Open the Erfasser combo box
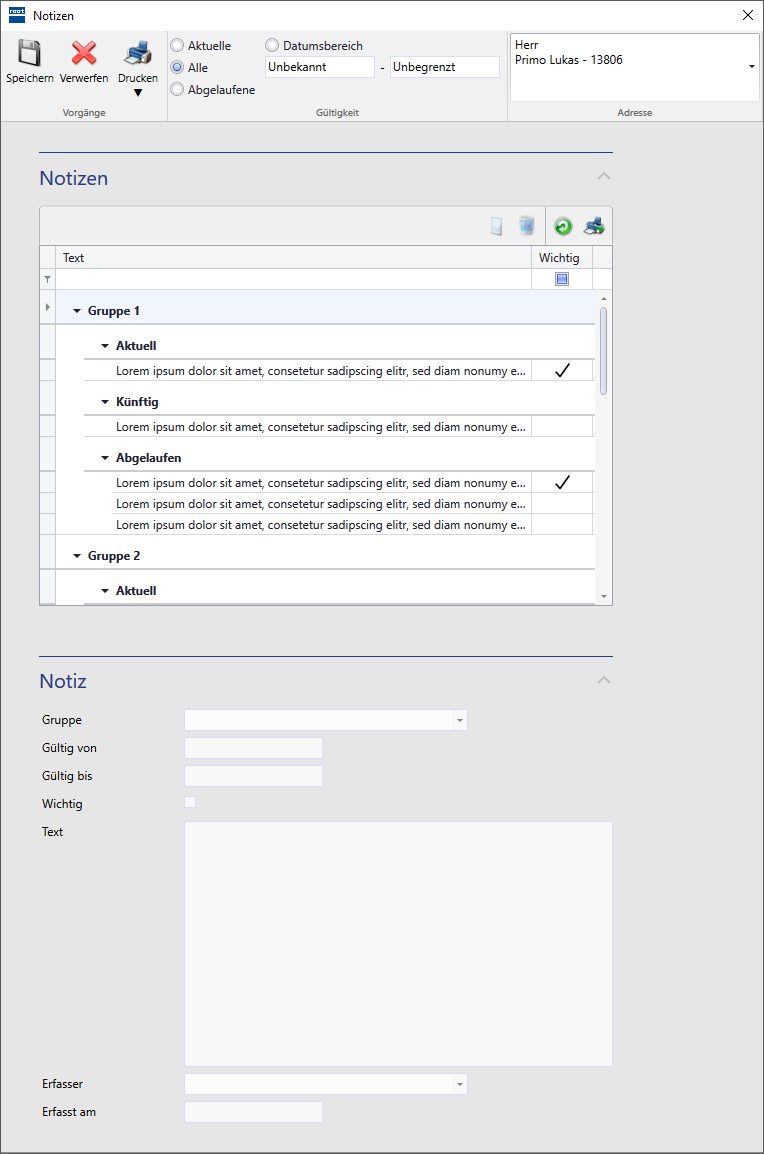 point(325,1083)
